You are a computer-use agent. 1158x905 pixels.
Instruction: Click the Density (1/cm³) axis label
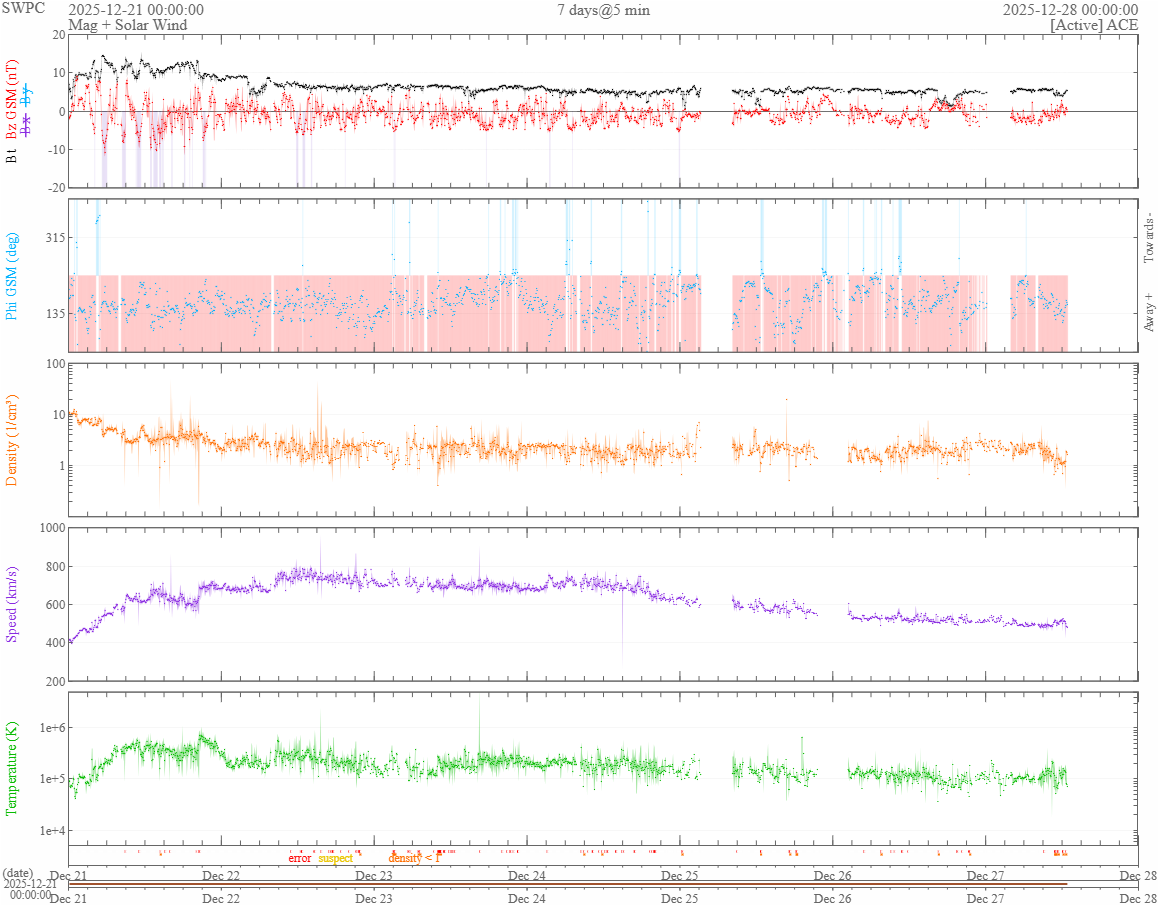point(12,440)
